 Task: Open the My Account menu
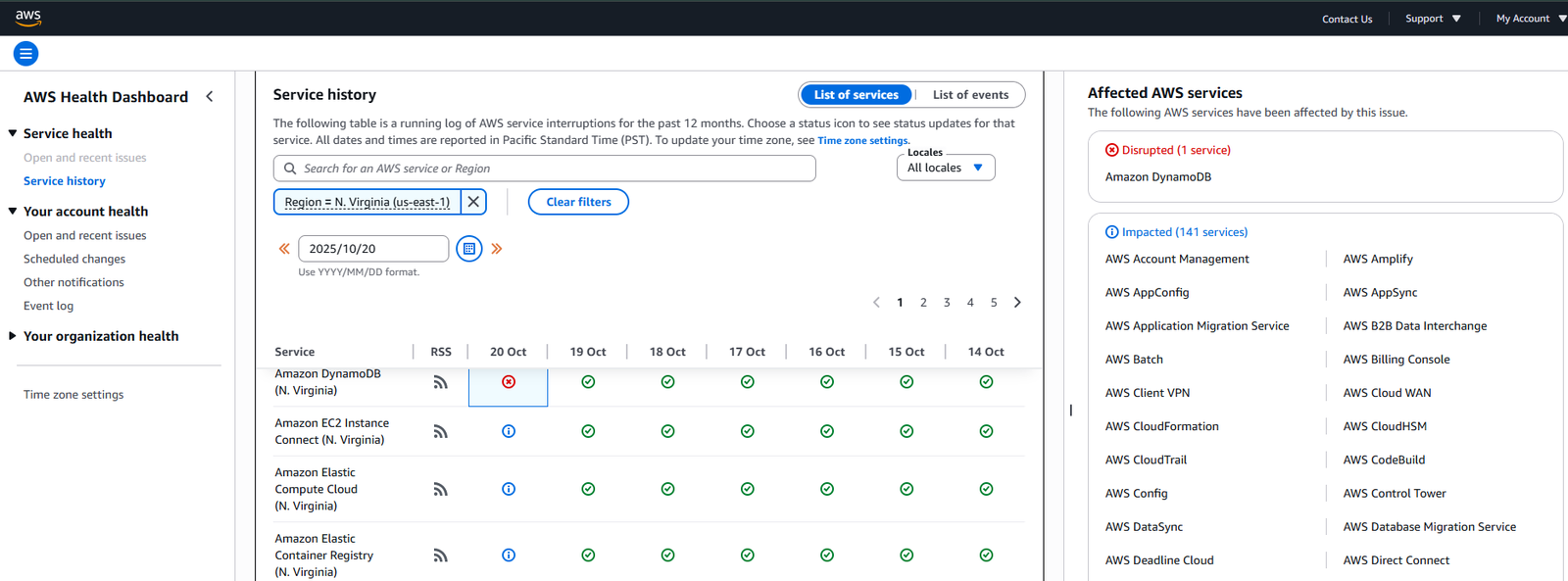pyautogui.click(x=1529, y=19)
